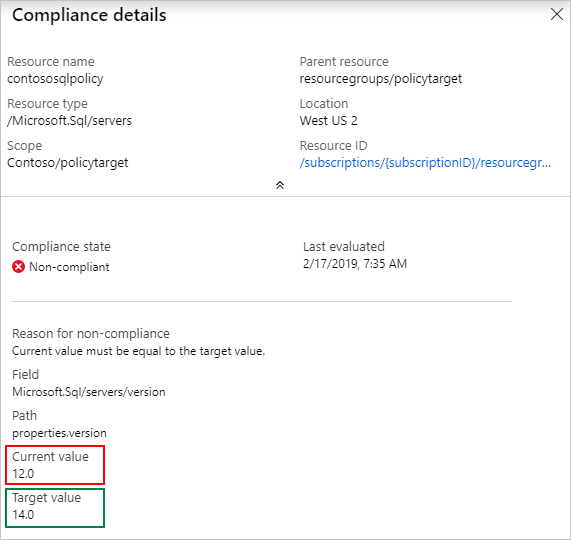Click the Scope label
This screenshot has width=571, height=540.
[24, 146]
